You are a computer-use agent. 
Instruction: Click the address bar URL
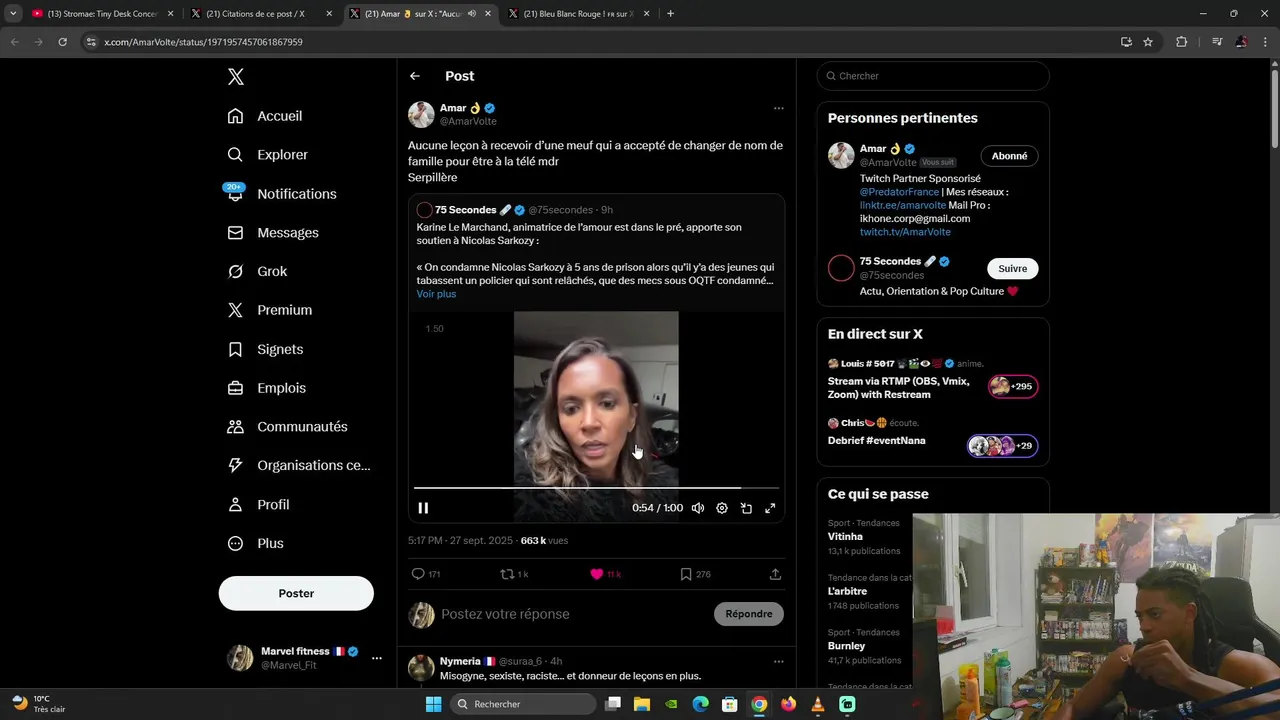click(x=203, y=42)
